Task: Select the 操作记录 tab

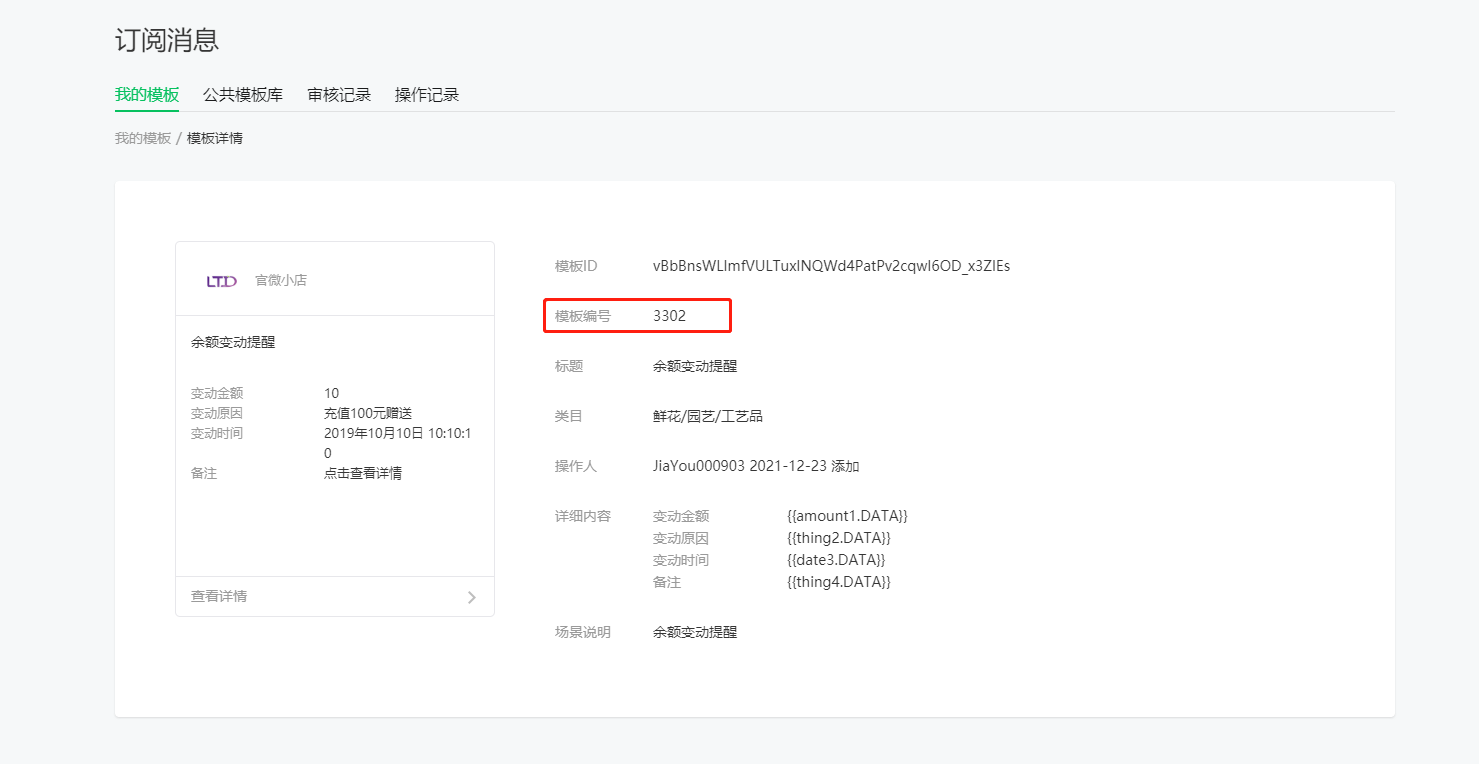Action: 427,95
